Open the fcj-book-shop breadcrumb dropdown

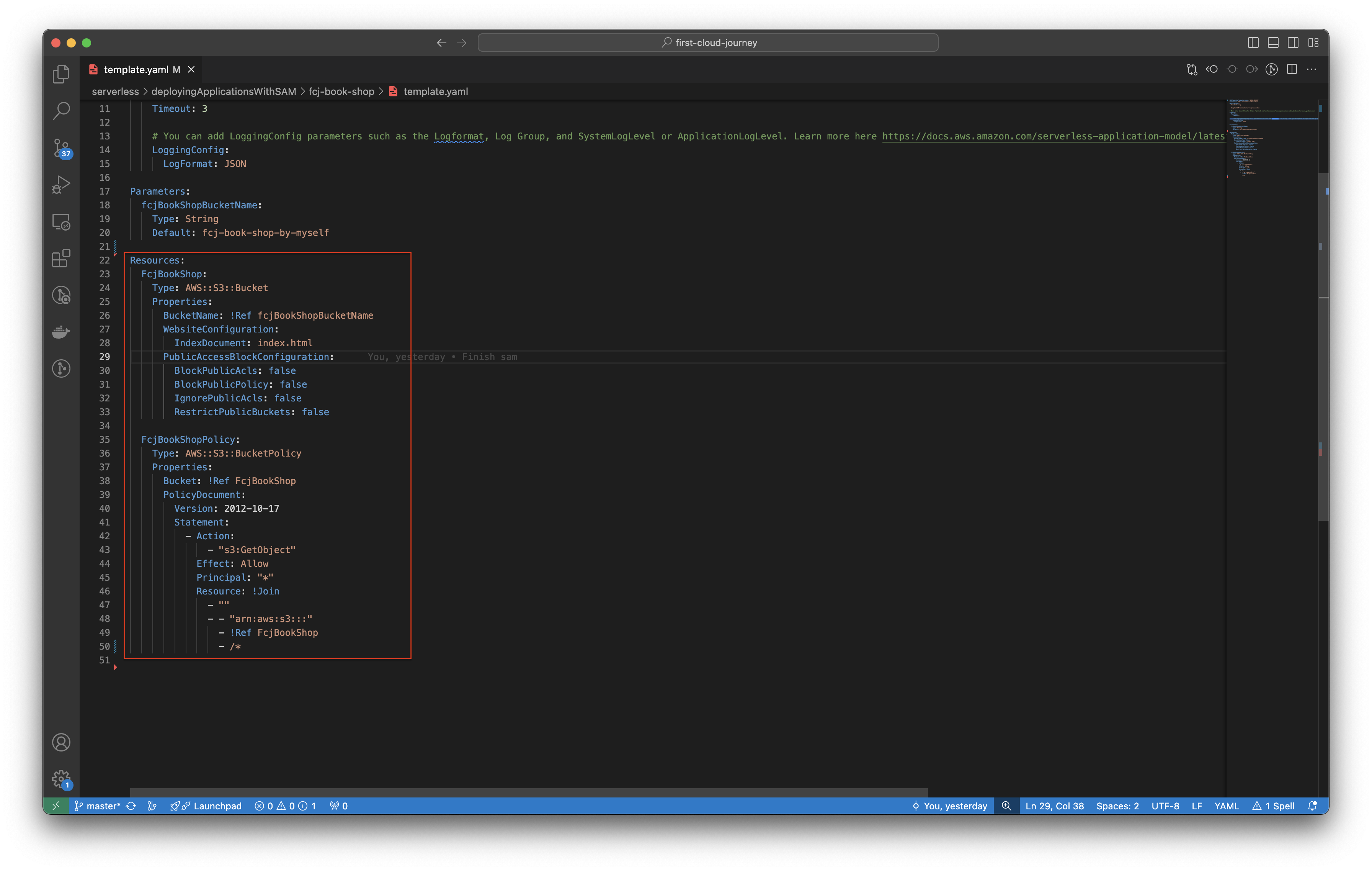click(x=341, y=91)
